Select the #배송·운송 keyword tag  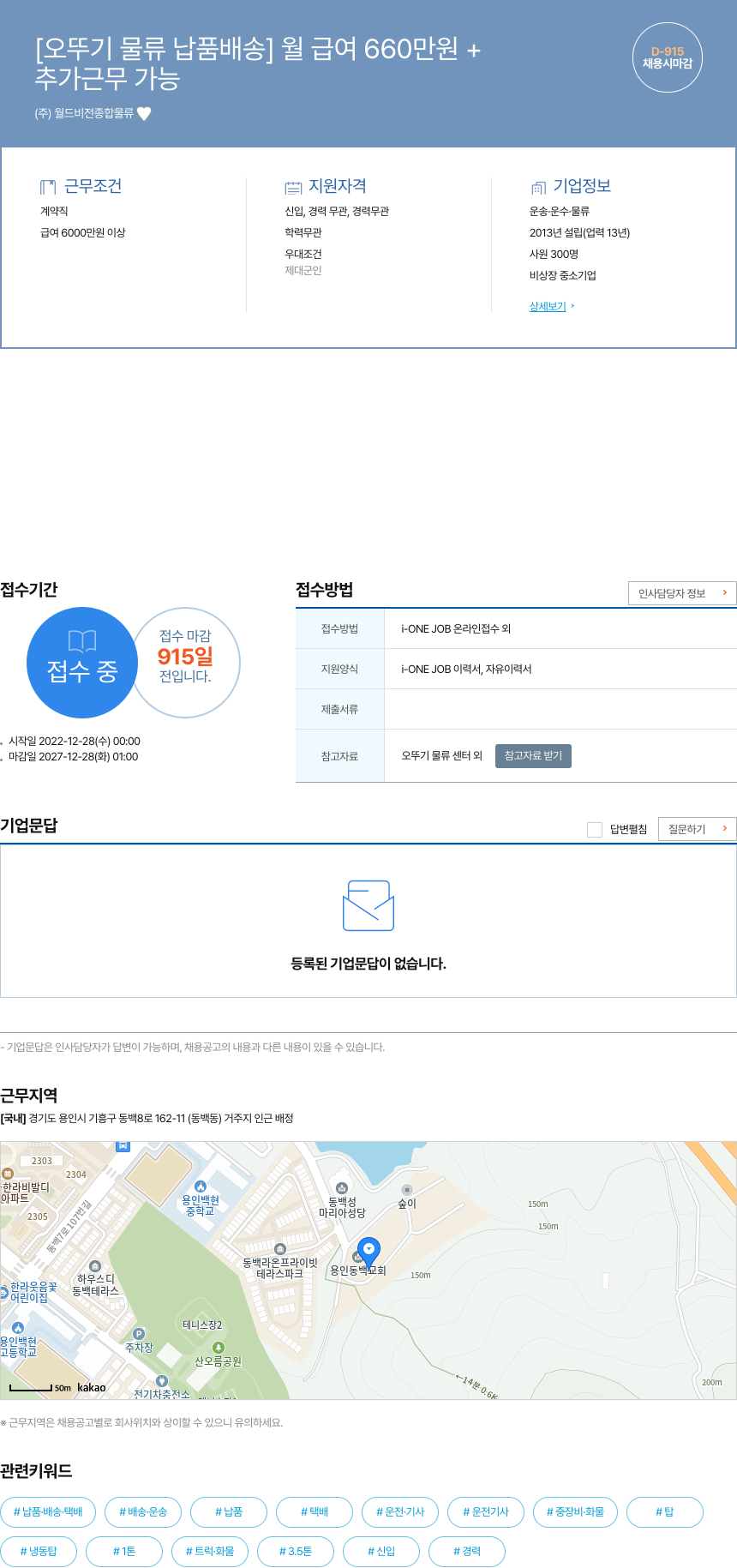point(143,1511)
